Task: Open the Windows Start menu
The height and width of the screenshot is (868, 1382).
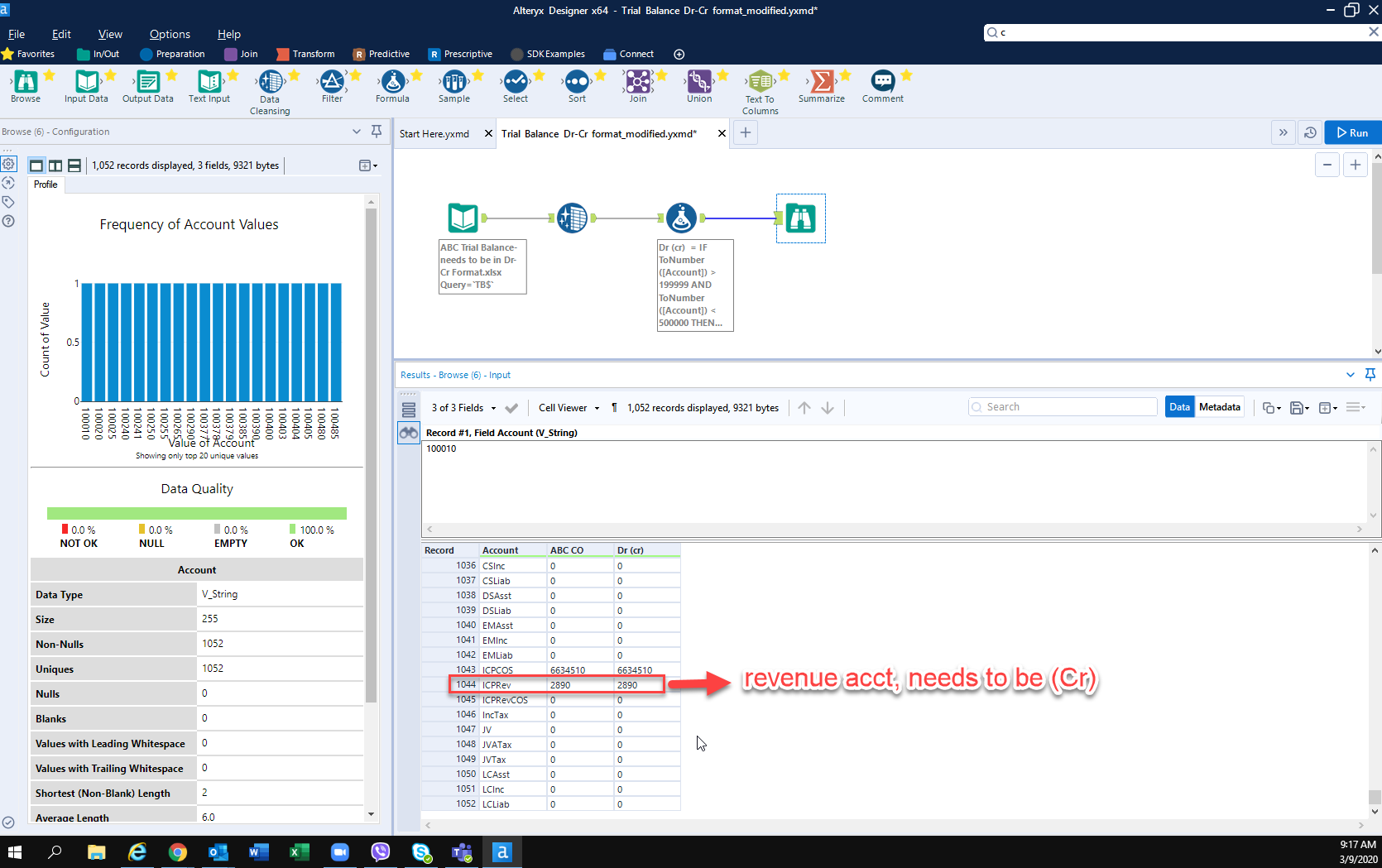Action: (15, 851)
